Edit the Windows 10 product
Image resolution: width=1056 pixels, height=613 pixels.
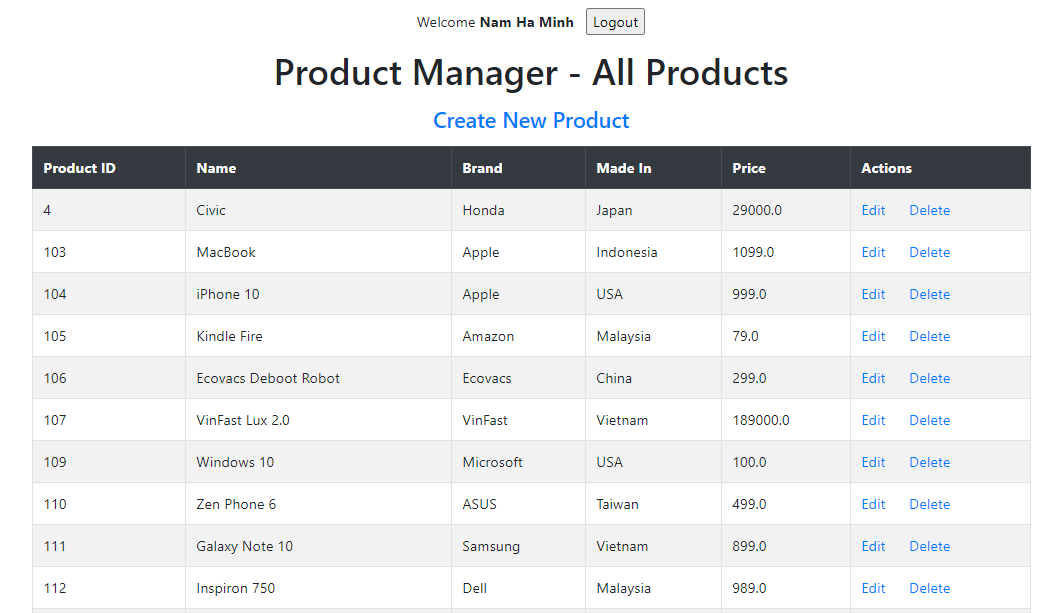pyautogui.click(x=873, y=462)
